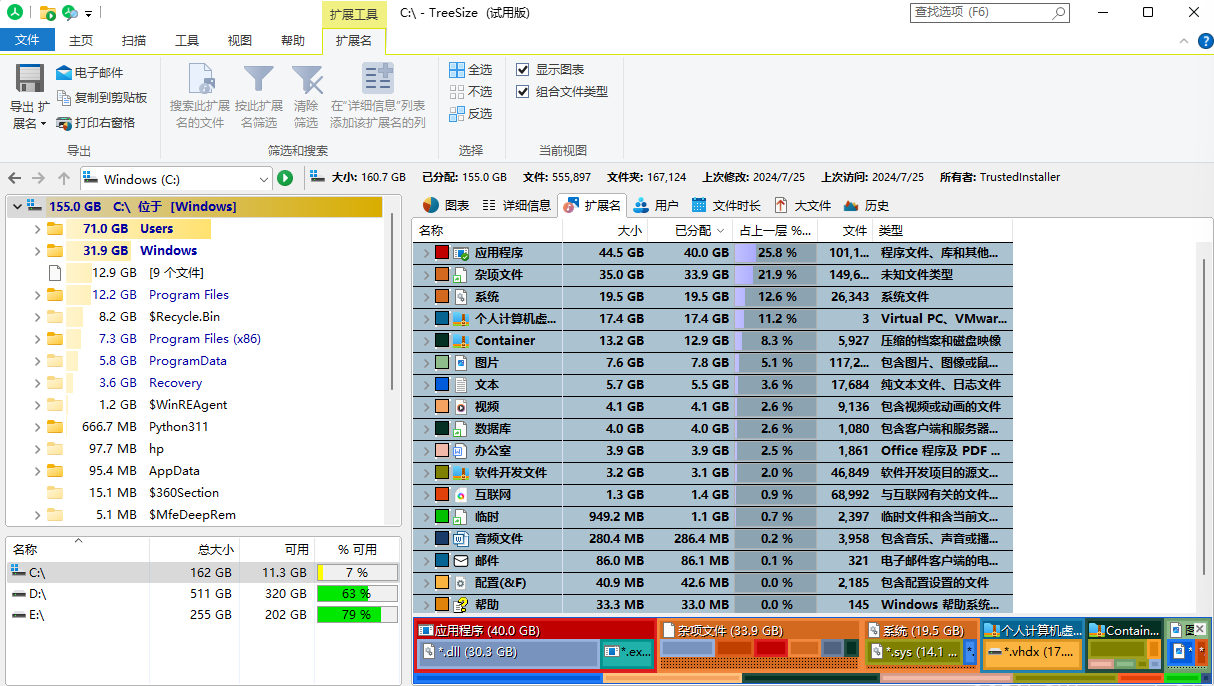
Task: Click the blue 文件 button
Action: tap(27, 40)
